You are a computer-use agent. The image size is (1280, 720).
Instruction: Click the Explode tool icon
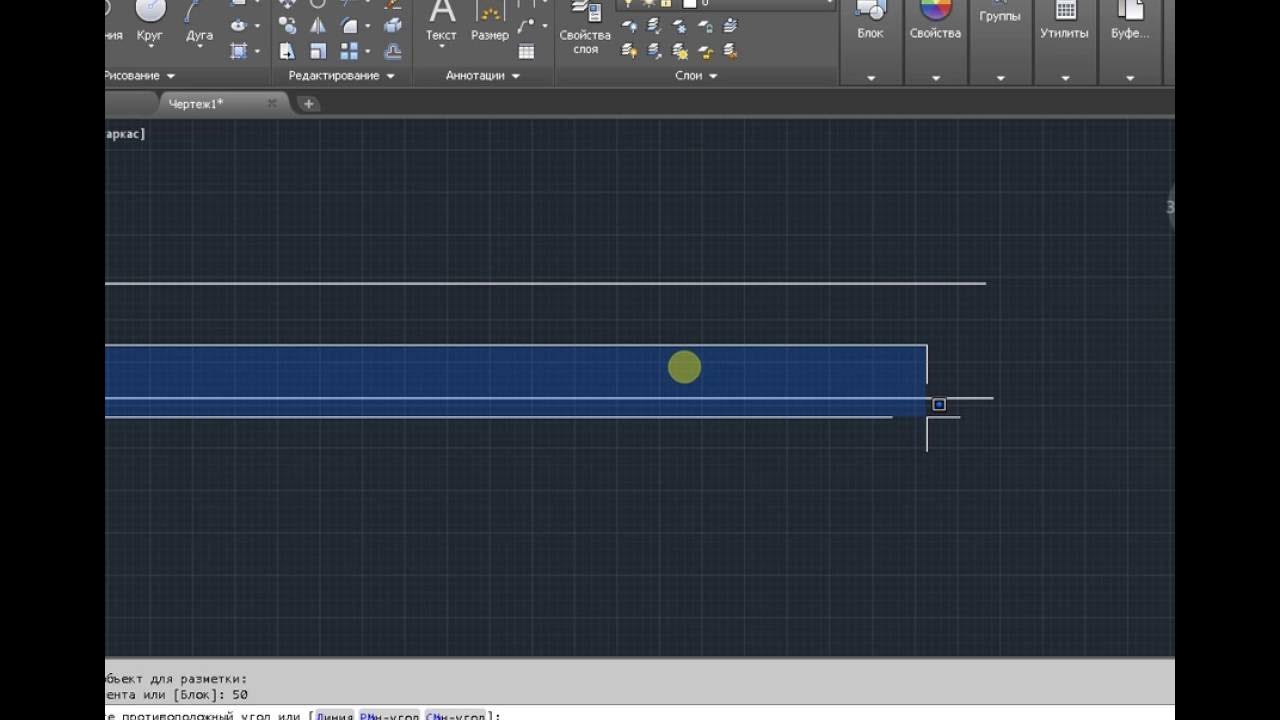point(393,26)
